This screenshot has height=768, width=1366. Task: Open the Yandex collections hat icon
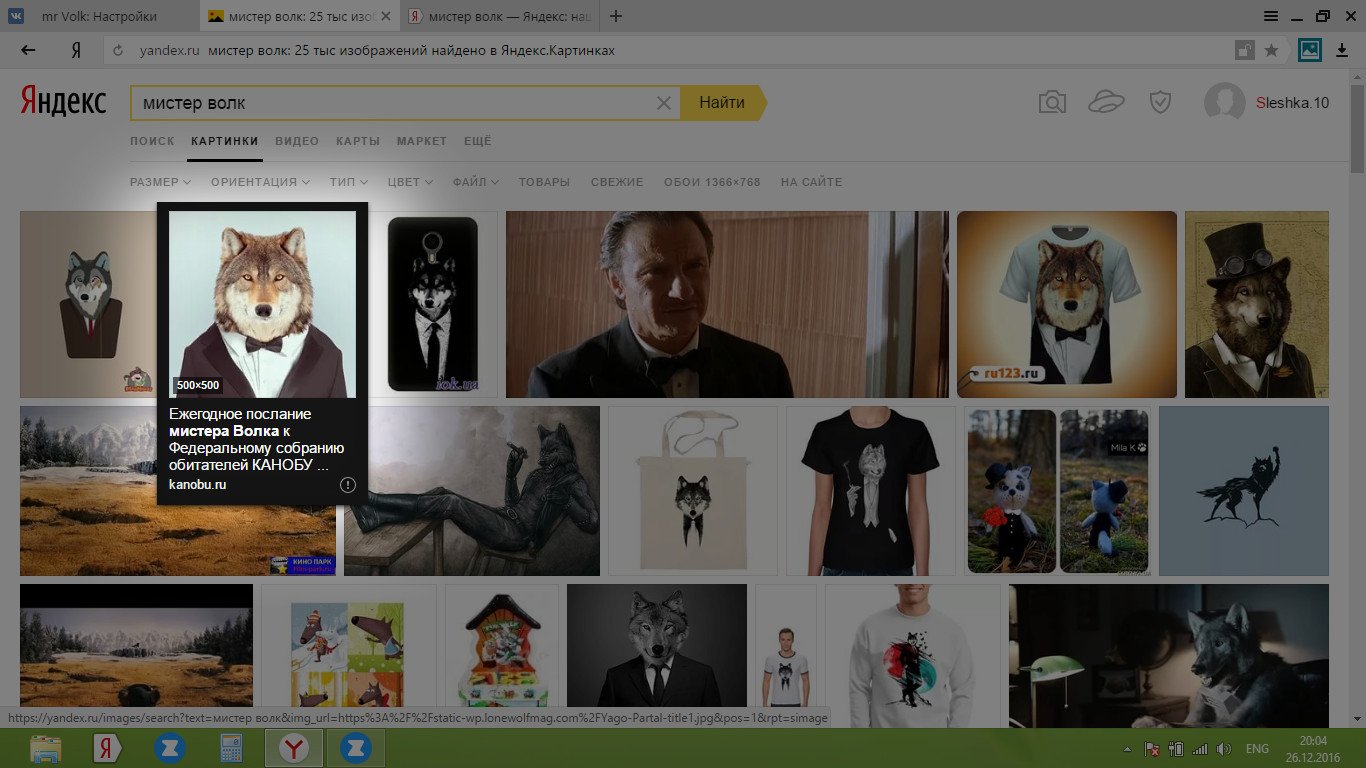(1106, 102)
